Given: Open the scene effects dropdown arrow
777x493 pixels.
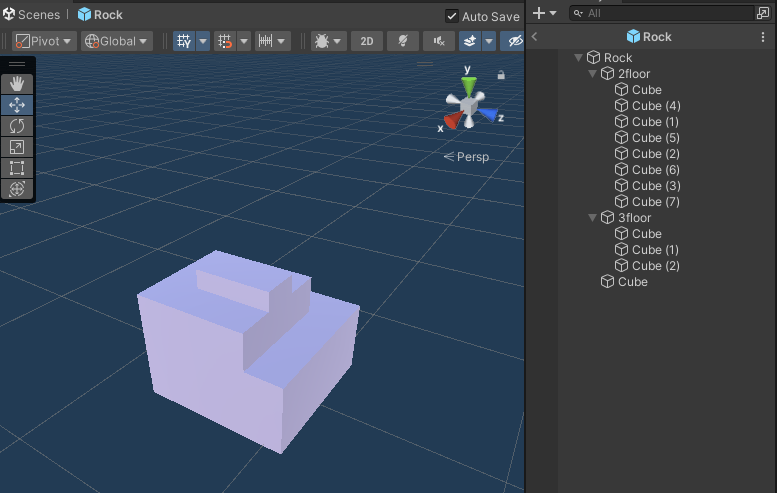Looking at the screenshot, I should [x=489, y=41].
